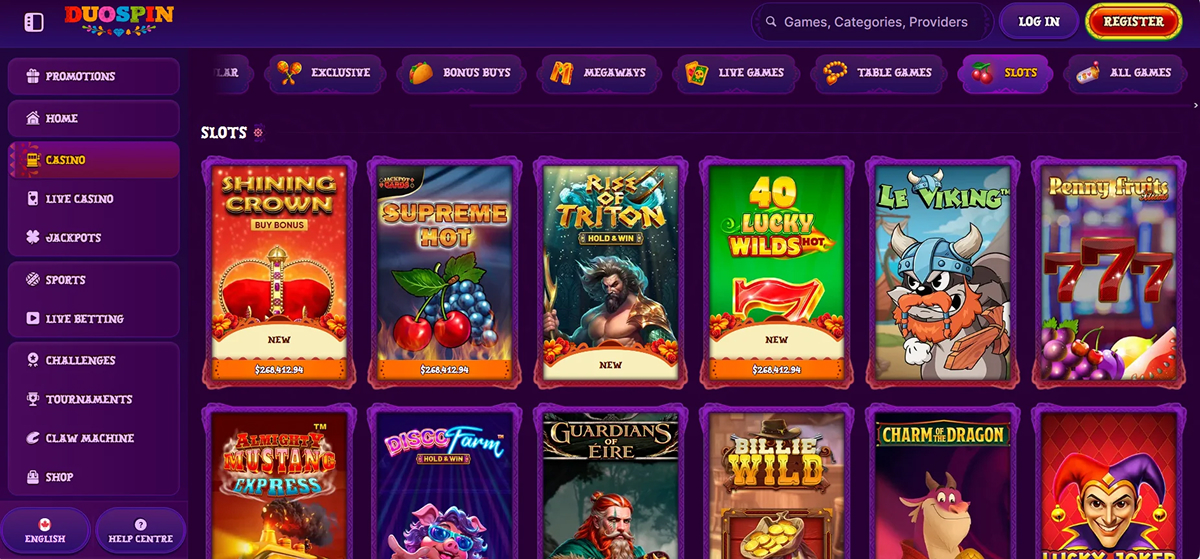Show the All Games category
This screenshot has width=1200, height=559.
(1125, 73)
